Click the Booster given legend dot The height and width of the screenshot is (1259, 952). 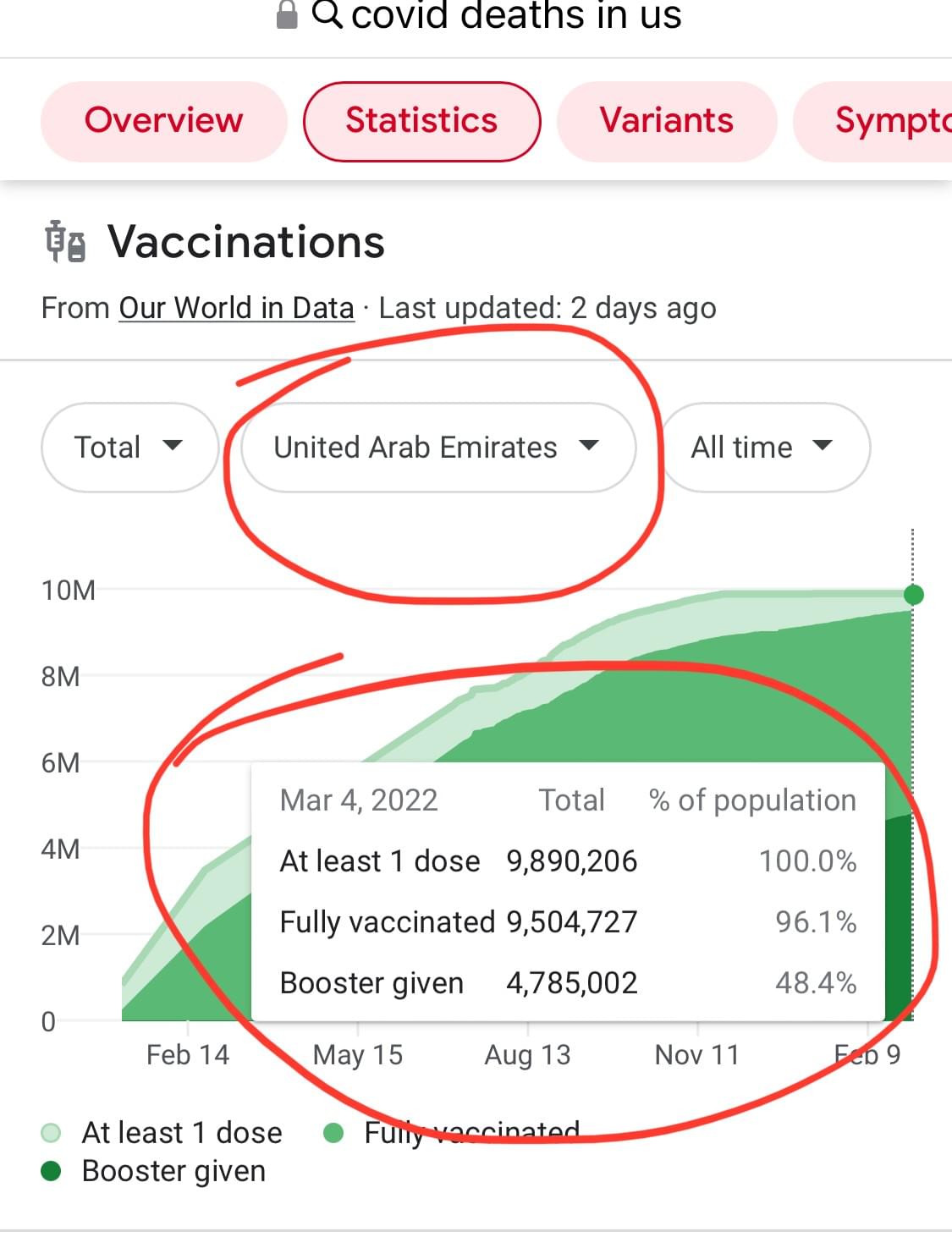[52, 1171]
